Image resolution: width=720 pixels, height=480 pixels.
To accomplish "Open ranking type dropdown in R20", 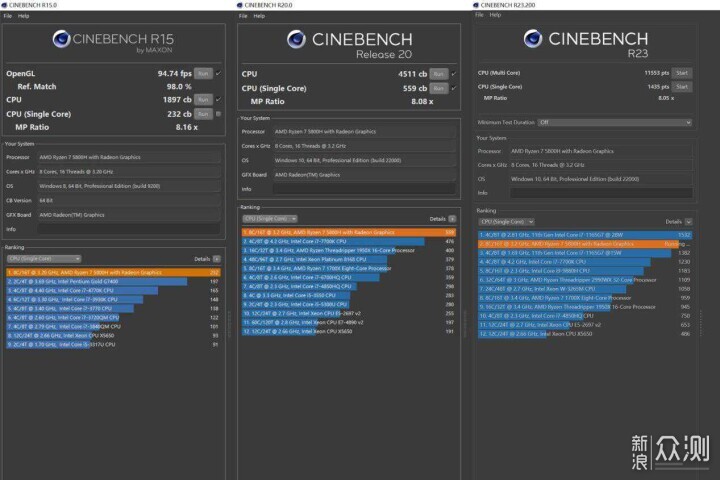I will (x=270, y=219).
